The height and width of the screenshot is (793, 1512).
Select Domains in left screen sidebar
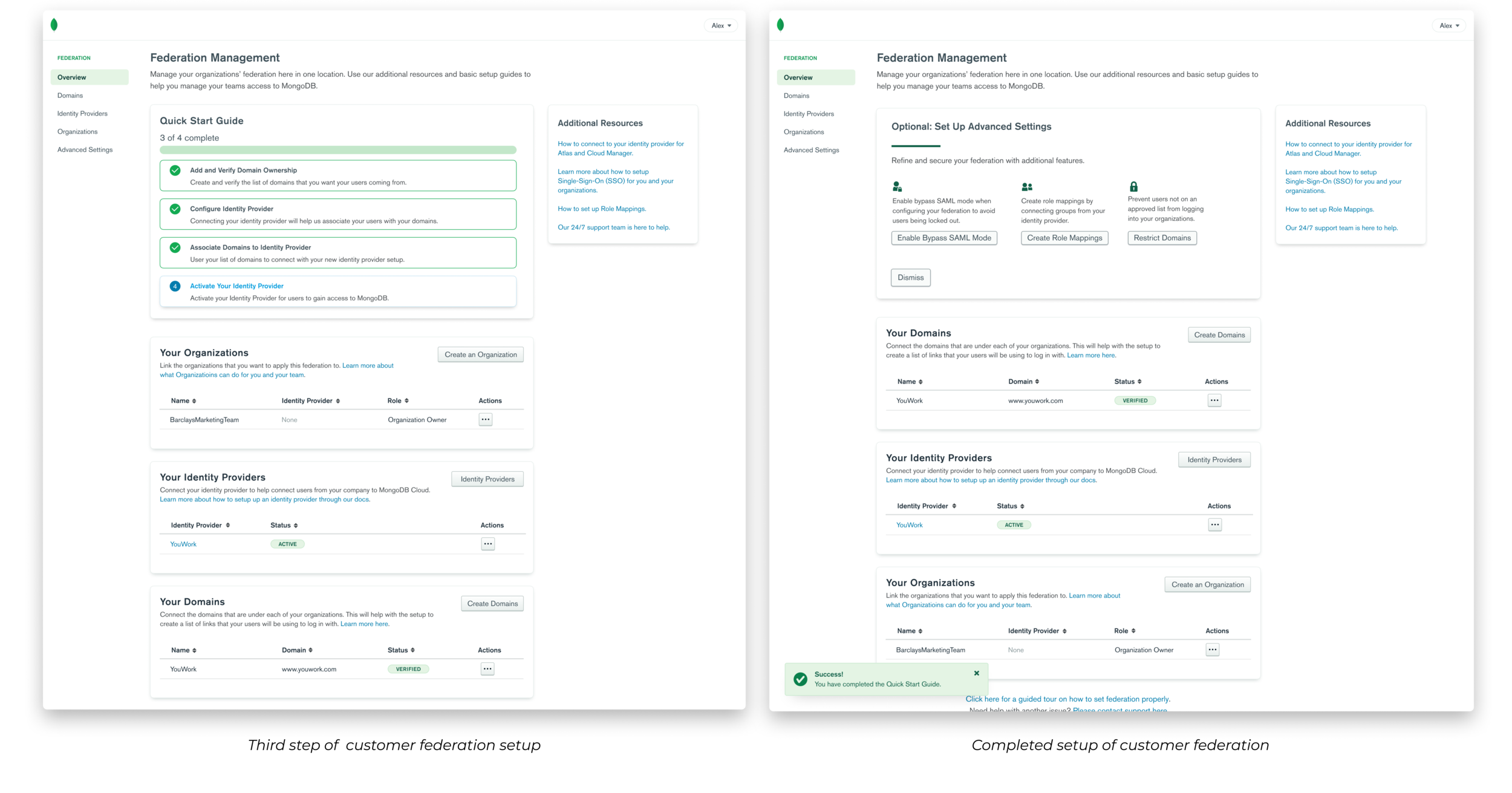[70, 96]
